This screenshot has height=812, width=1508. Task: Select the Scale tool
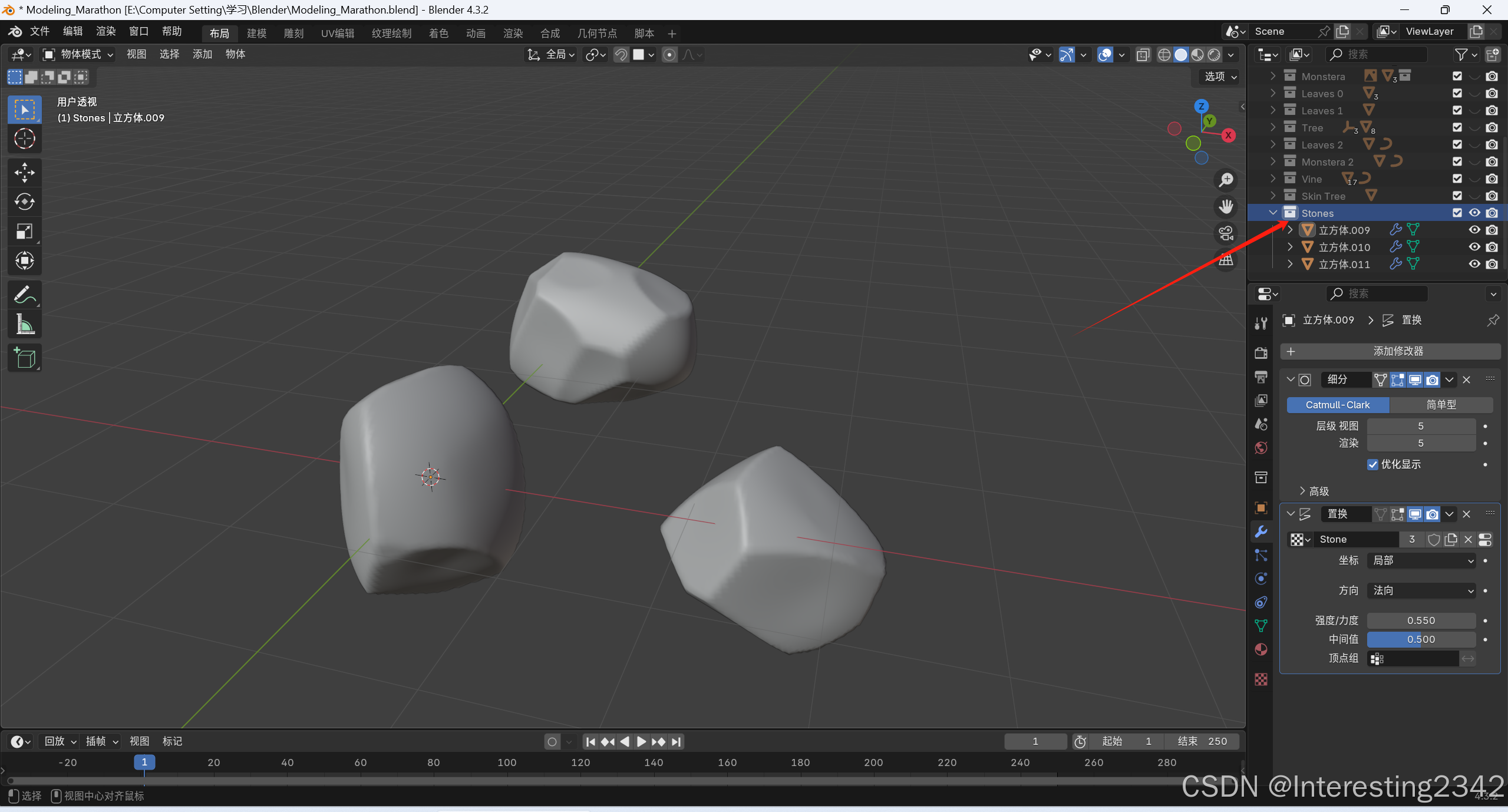24,231
